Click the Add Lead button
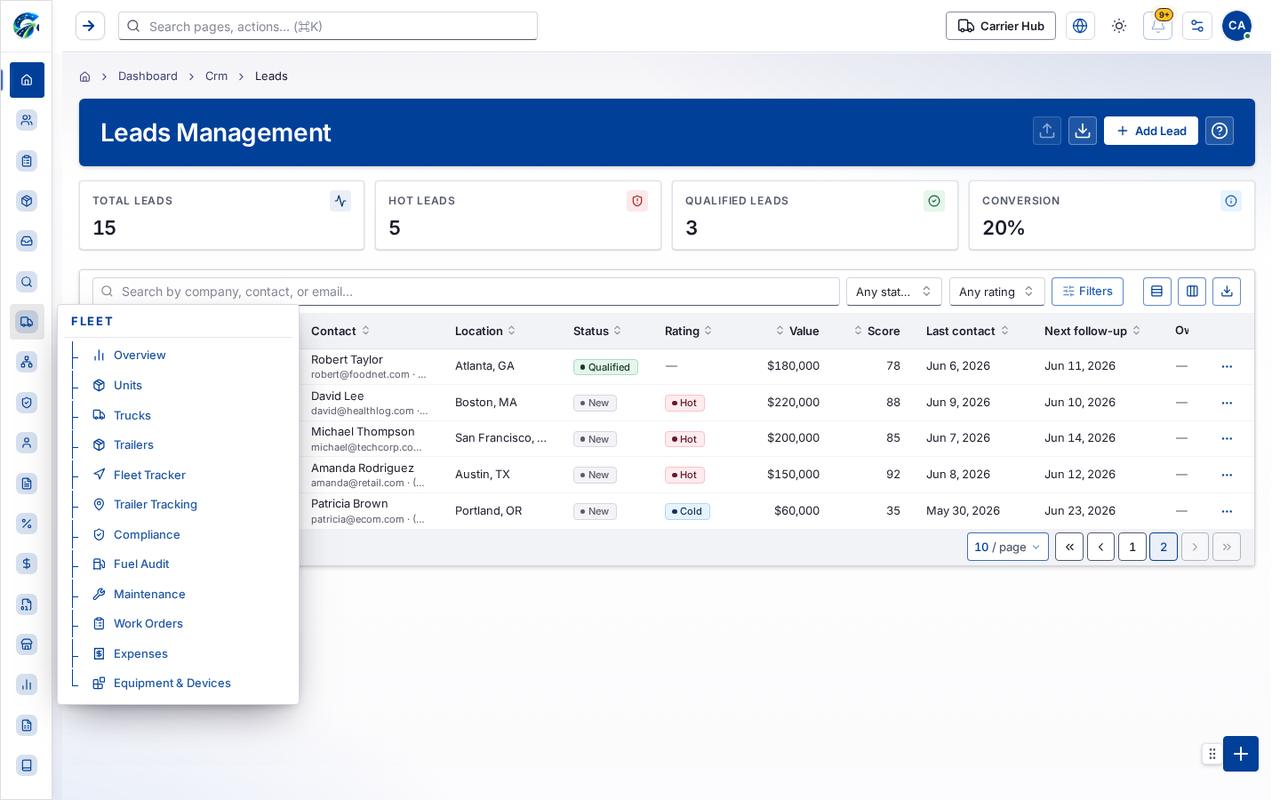 coord(1151,131)
